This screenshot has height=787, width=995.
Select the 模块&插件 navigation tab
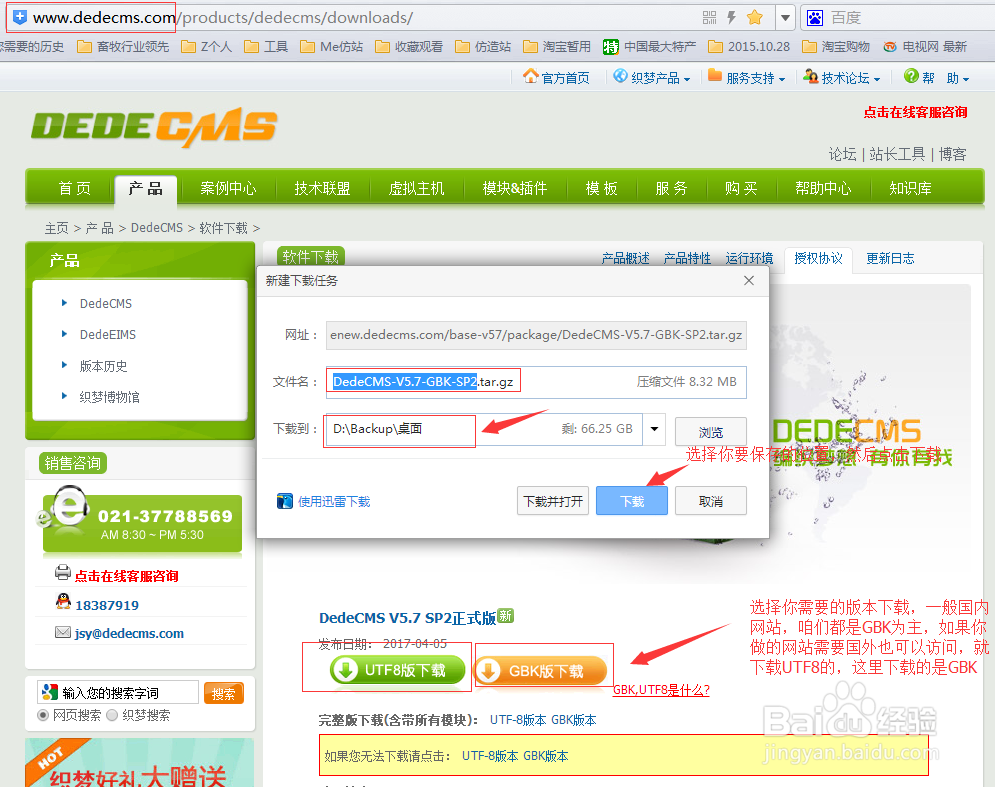click(x=515, y=188)
